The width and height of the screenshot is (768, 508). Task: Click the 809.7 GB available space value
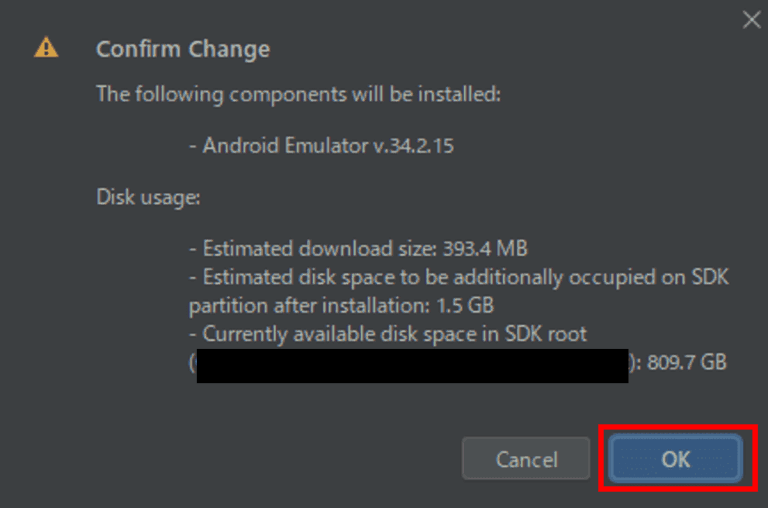click(687, 362)
